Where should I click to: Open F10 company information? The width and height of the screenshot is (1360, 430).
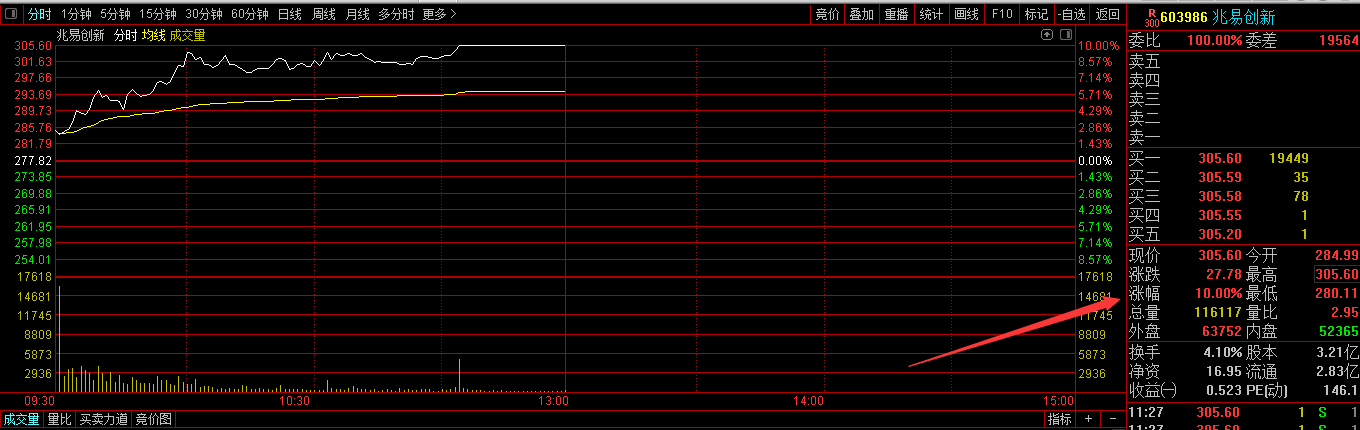(1001, 14)
